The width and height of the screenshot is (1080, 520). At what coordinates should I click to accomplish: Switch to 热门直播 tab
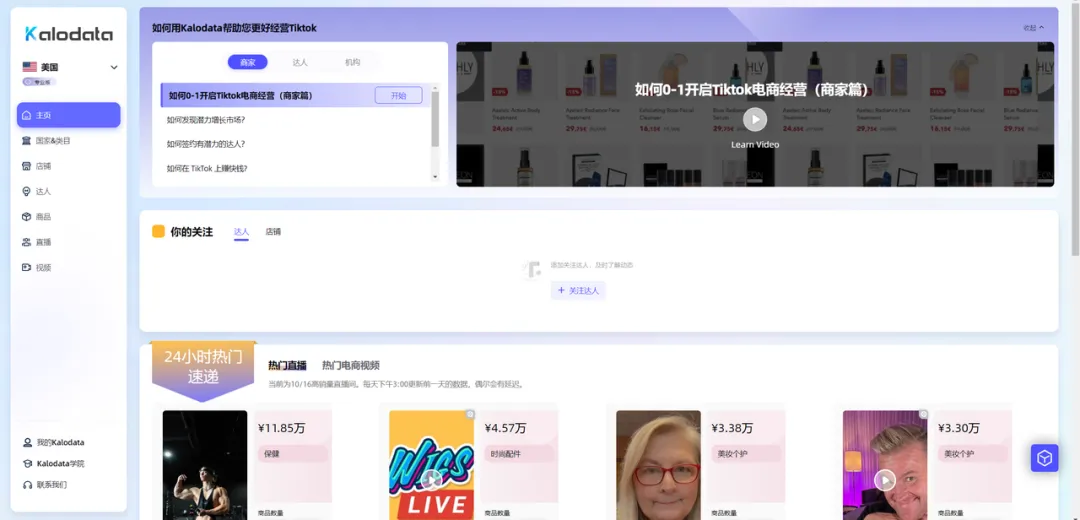287,366
